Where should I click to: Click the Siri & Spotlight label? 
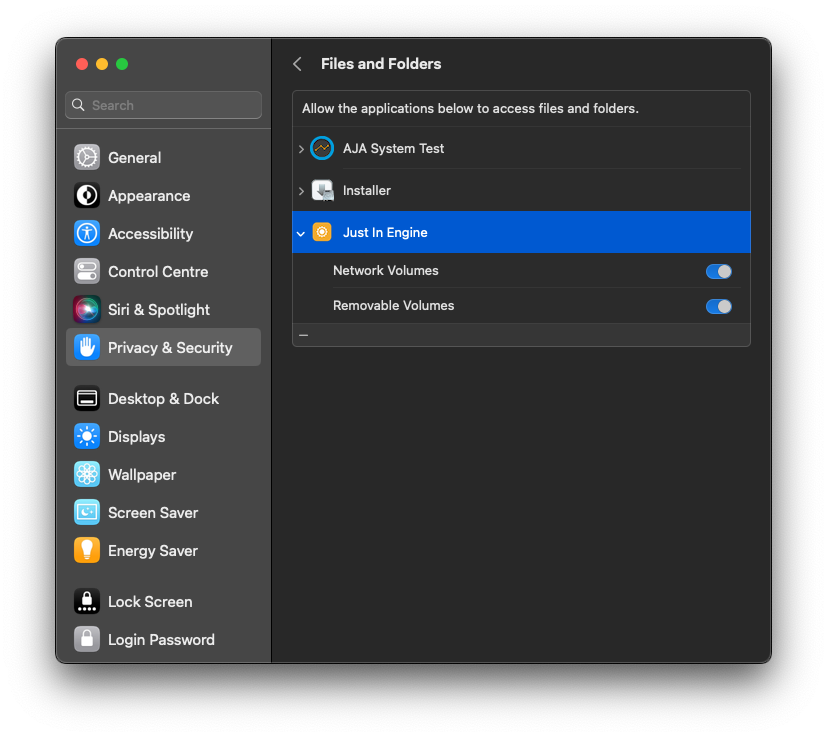(159, 309)
